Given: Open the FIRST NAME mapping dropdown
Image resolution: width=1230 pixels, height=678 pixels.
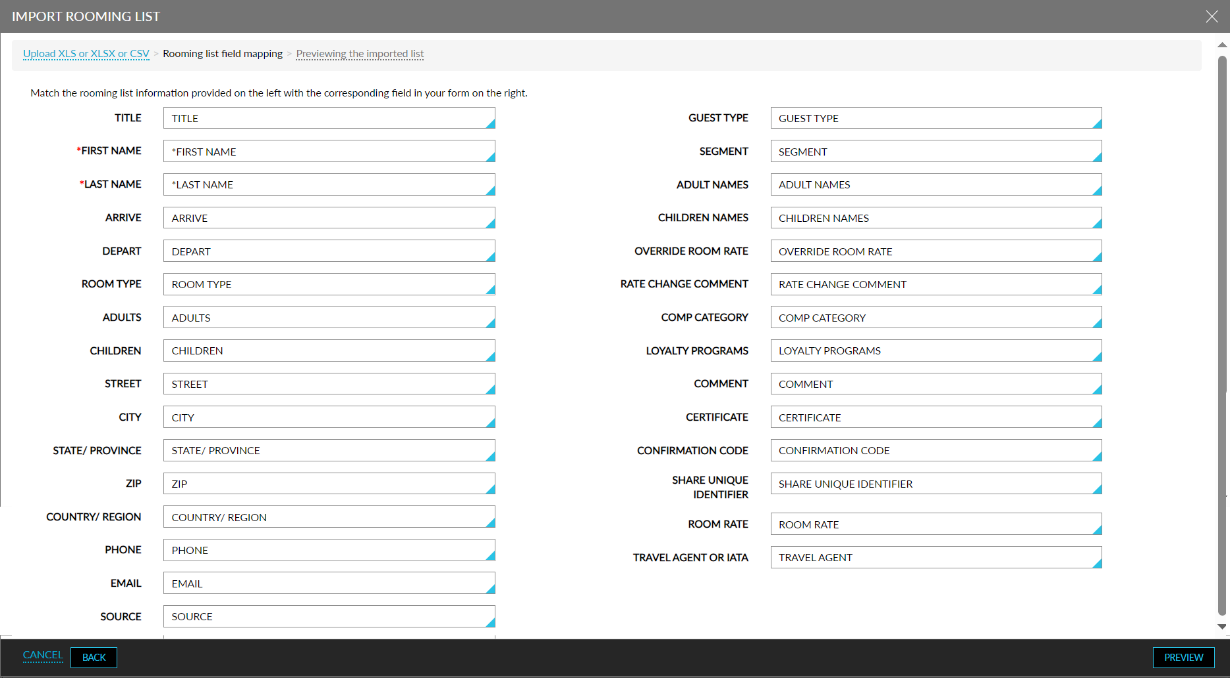Looking at the screenshot, I should [329, 151].
